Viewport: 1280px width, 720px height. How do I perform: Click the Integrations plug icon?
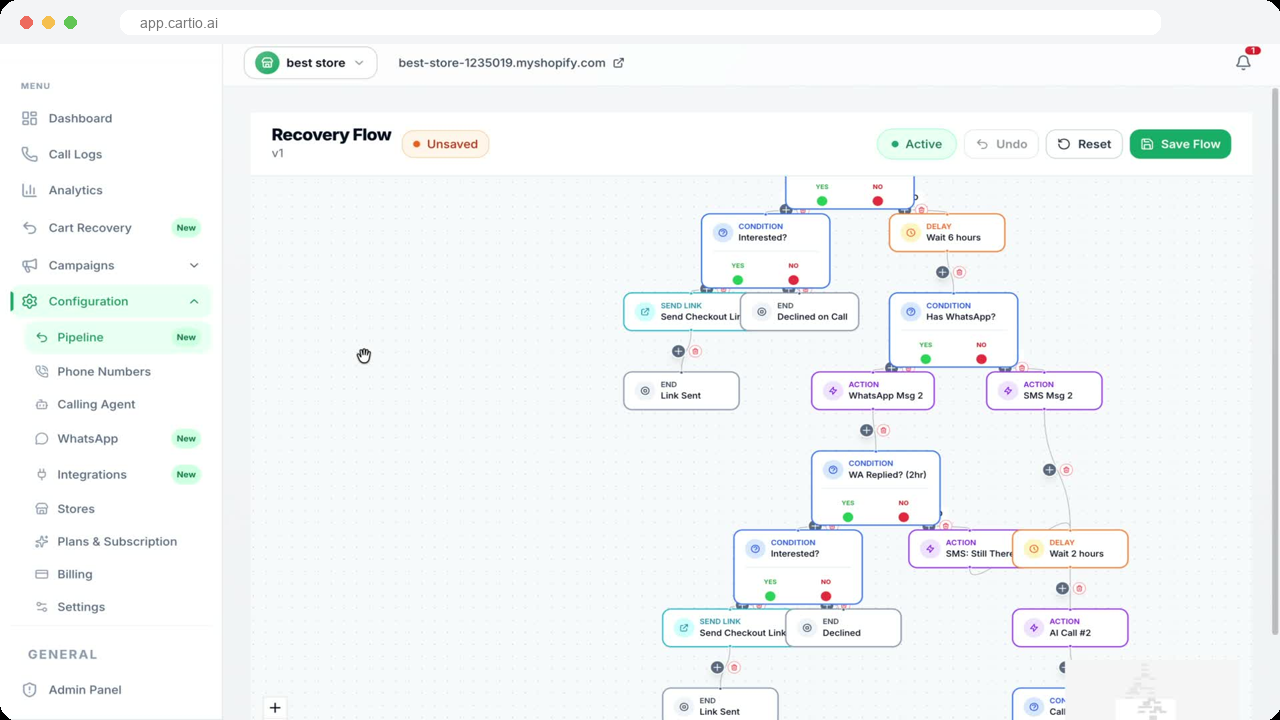coord(41,474)
